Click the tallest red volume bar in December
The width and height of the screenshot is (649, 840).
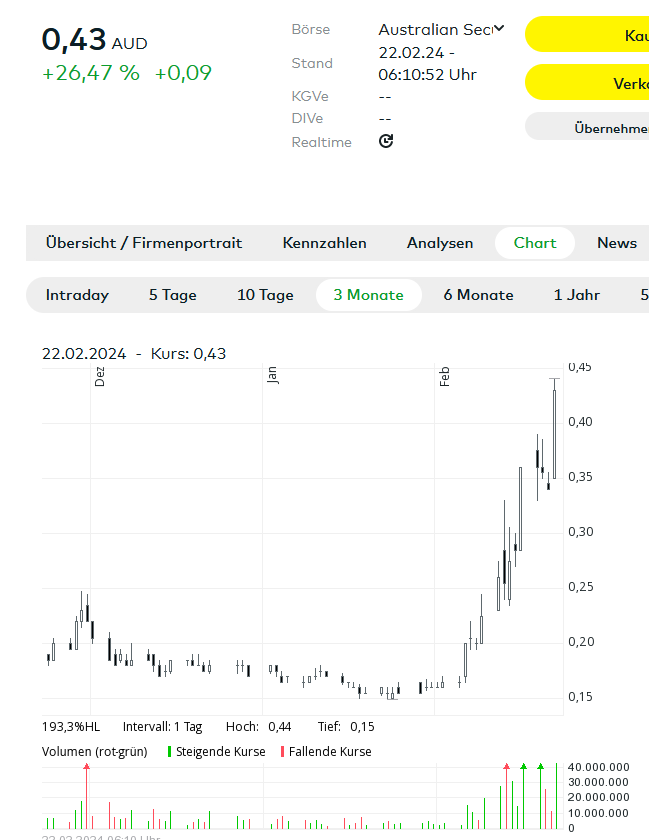(x=87, y=797)
